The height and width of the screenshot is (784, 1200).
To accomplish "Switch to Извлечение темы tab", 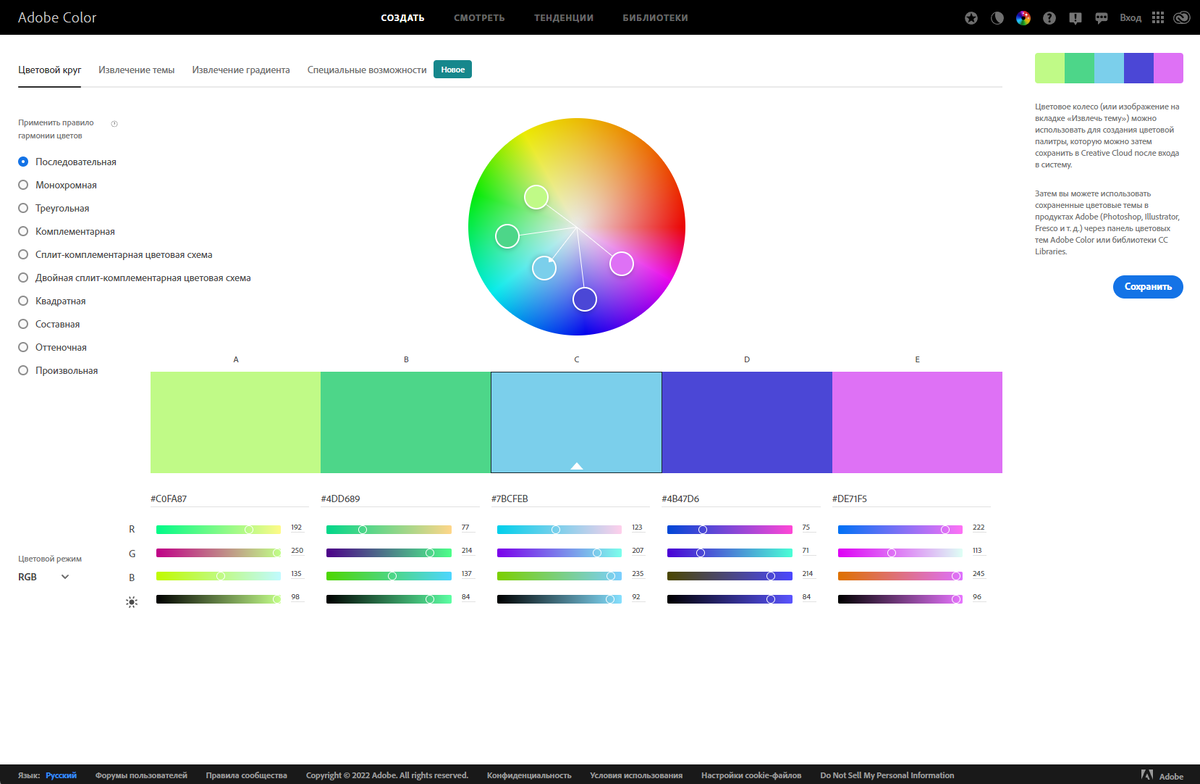I will (x=136, y=70).
